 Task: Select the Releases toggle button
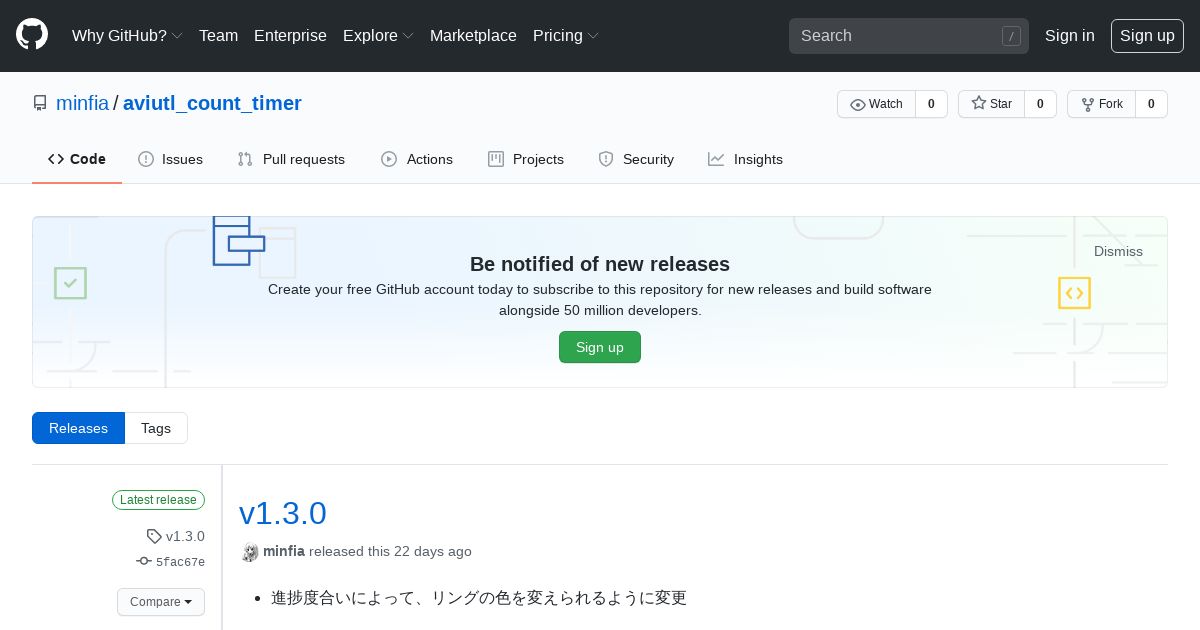(78, 428)
